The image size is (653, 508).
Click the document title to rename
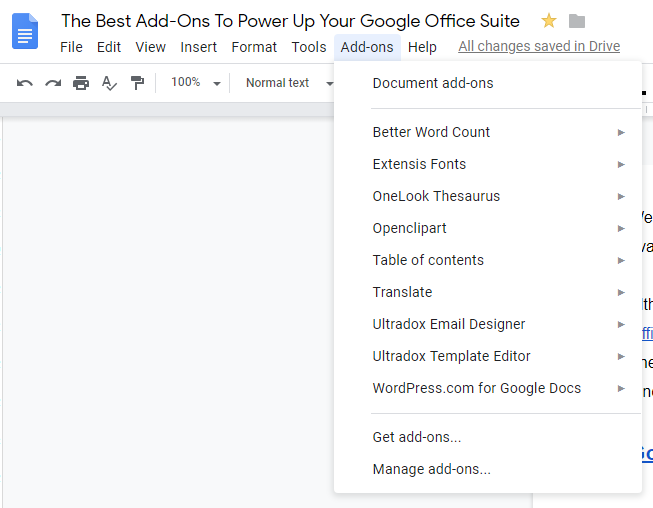pos(290,21)
